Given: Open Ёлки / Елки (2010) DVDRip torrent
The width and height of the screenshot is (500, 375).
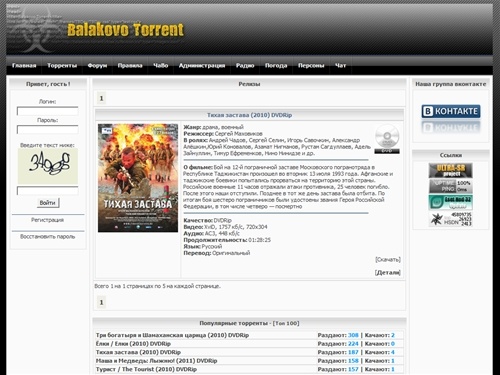Looking at the screenshot, I should 133,344.
